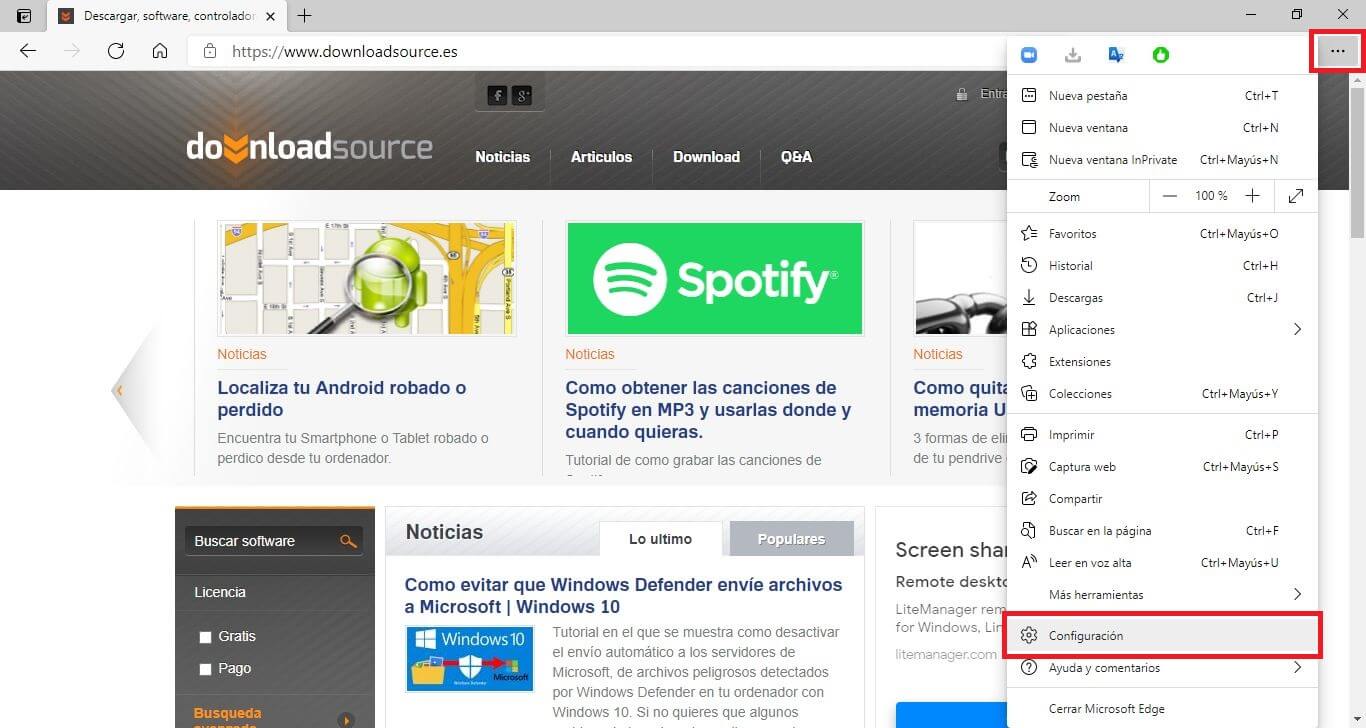
Task: Expand Más herramientas submenu
Action: click(x=1162, y=595)
